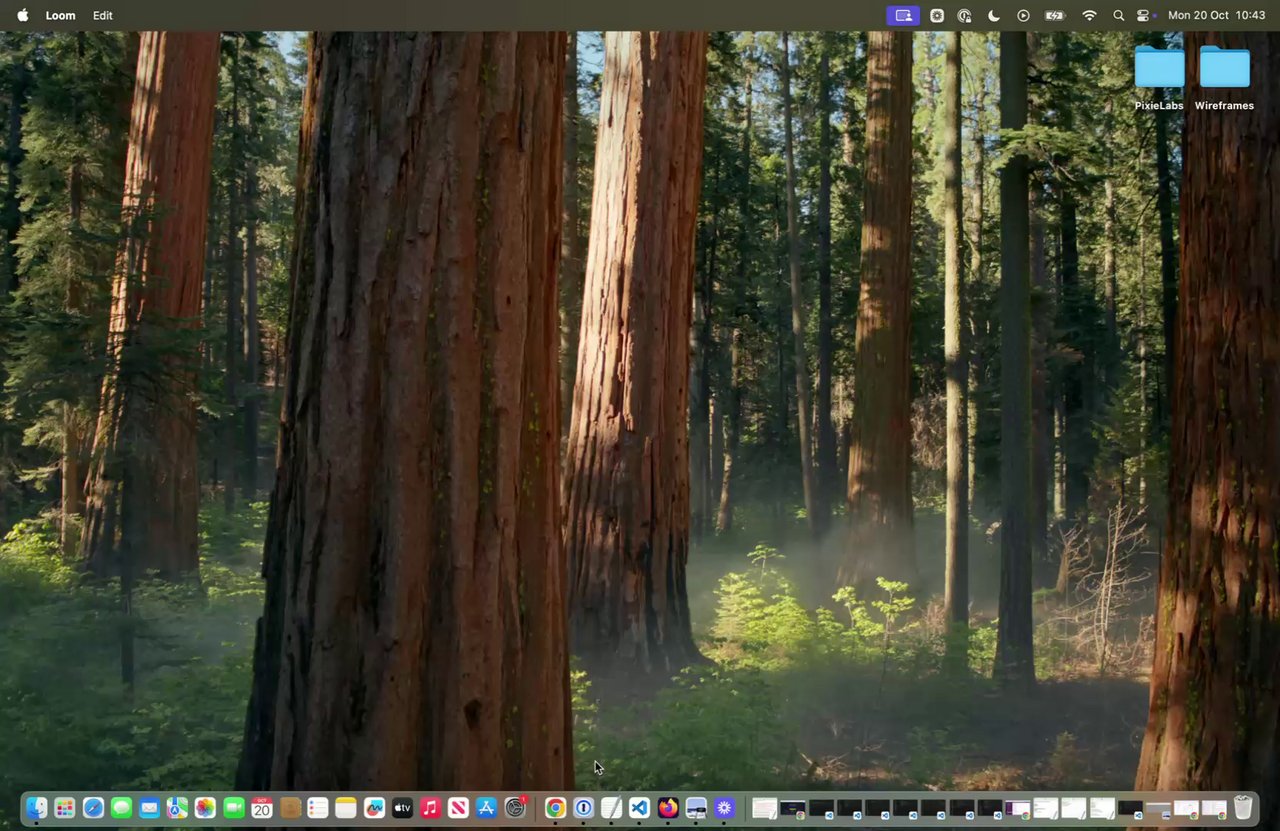
Task: Open the Focus moon icon in menu bar
Action: (x=994, y=16)
